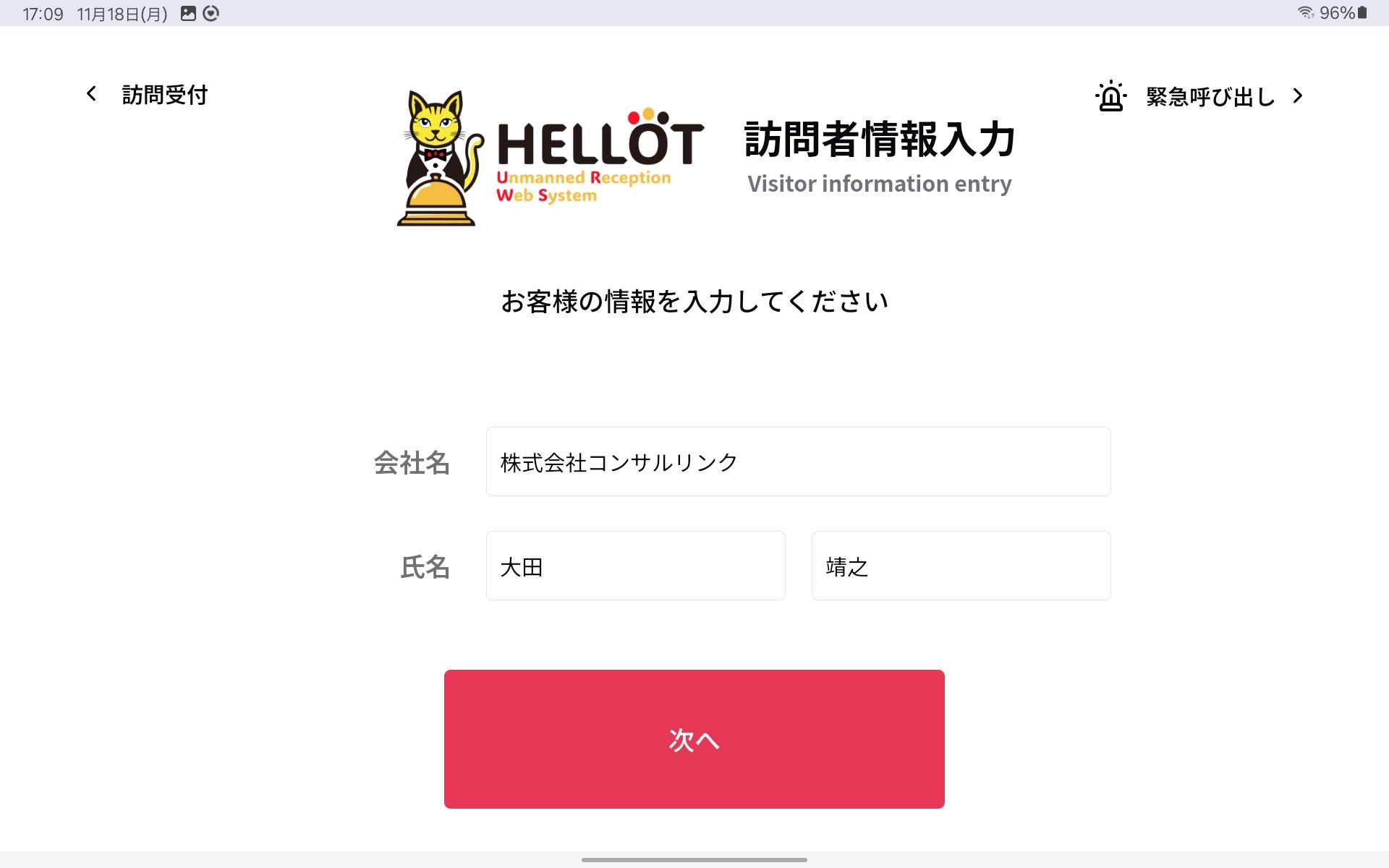Click the HELLOT cat mascot logo
Viewport: 1389px width, 868px height.
point(439,158)
